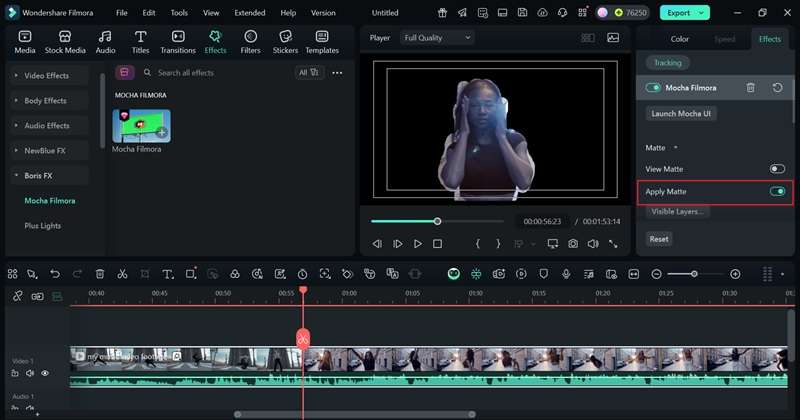Click the Visible Layers button
The image size is (800, 420).
click(x=678, y=211)
